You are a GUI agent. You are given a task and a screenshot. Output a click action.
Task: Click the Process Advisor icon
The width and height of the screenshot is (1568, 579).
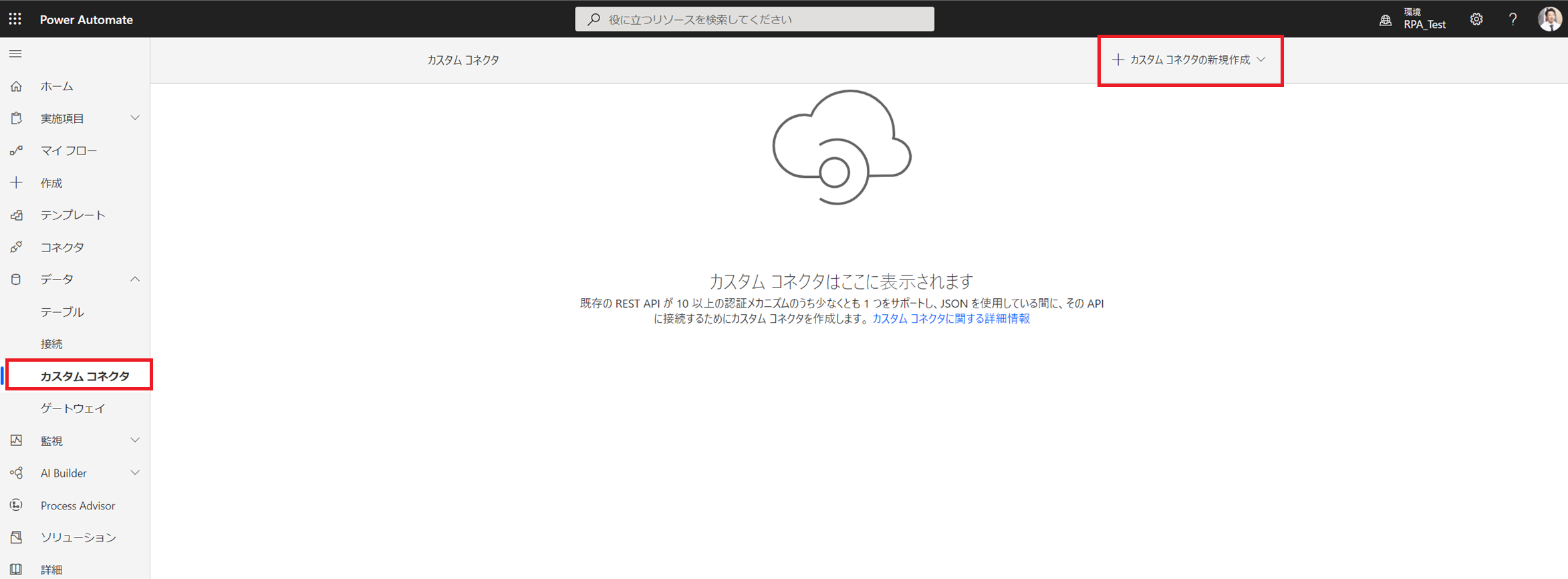16,505
